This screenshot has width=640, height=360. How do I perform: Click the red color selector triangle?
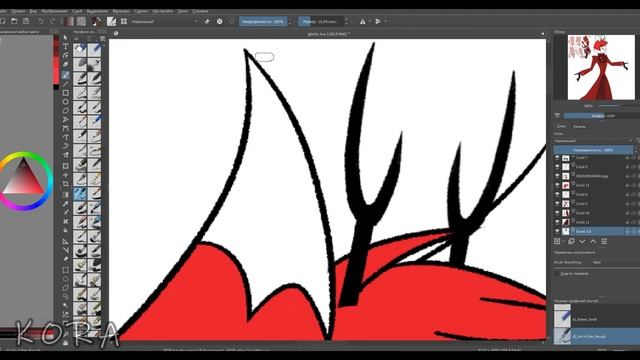pyautogui.click(x=24, y=178)
